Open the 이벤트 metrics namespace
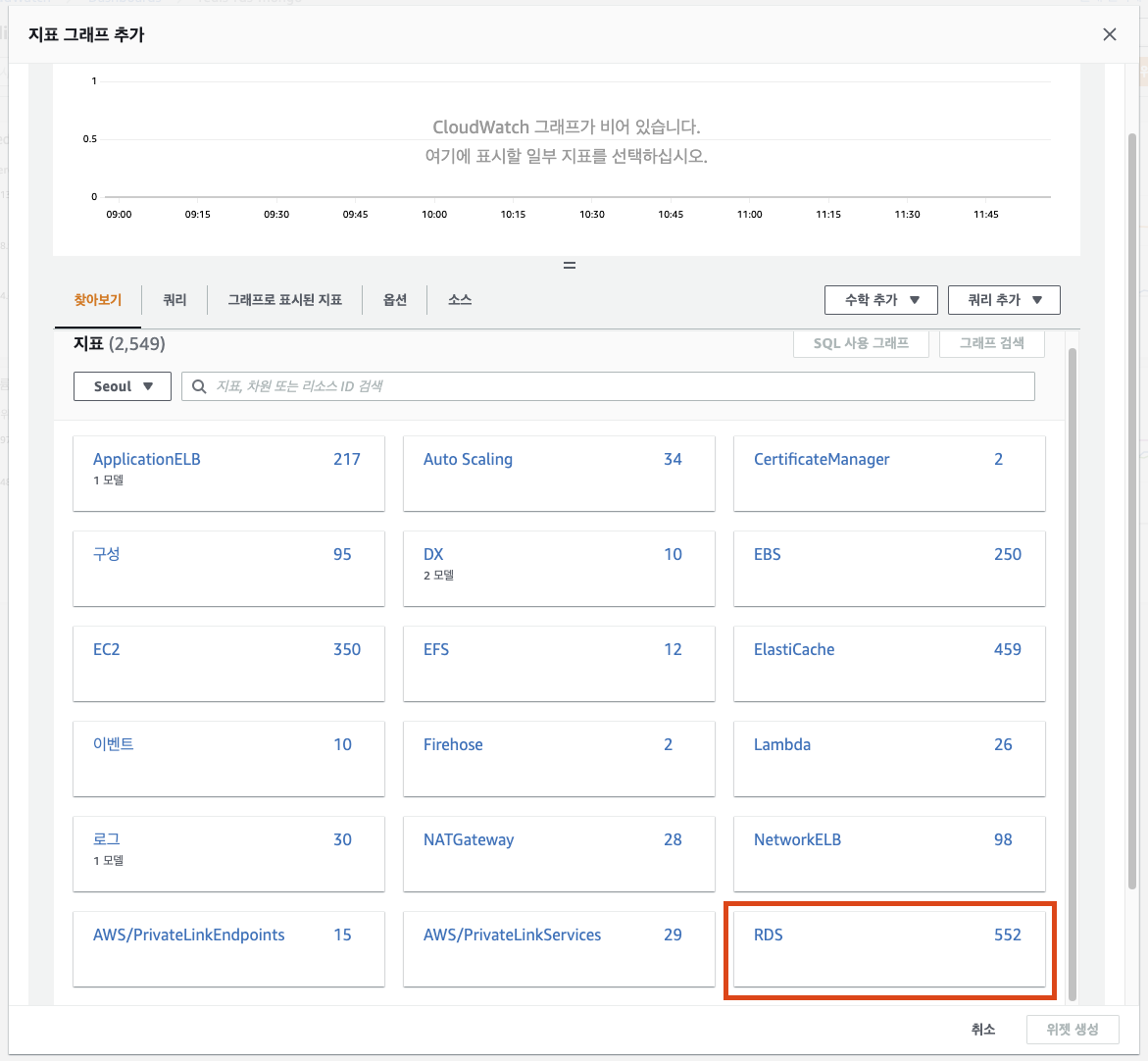The height and width of the screenshot is (1061, 1148). [x=228, y=759]
